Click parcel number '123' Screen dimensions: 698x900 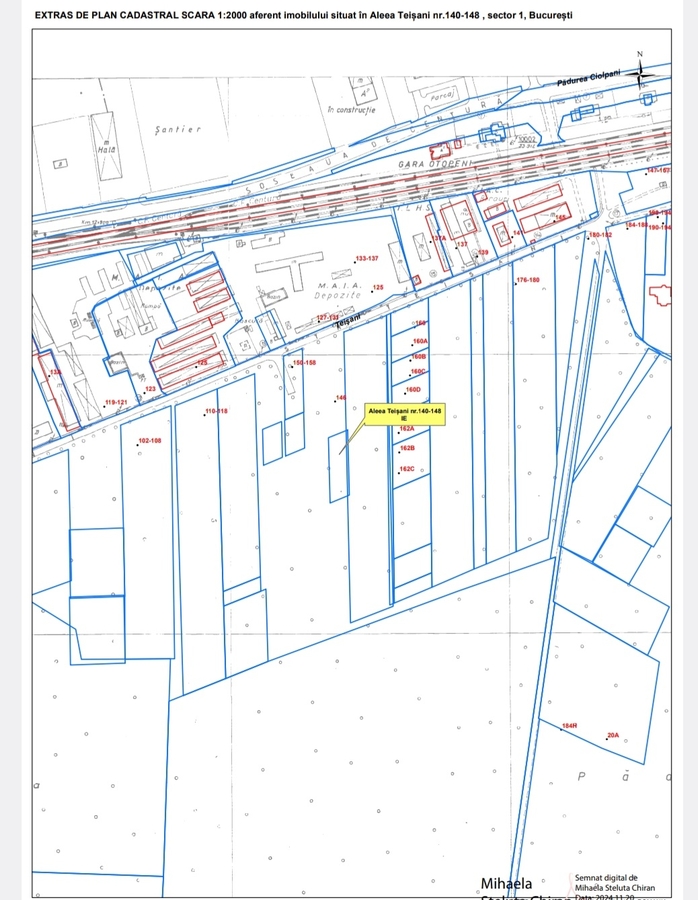(150, 389)
